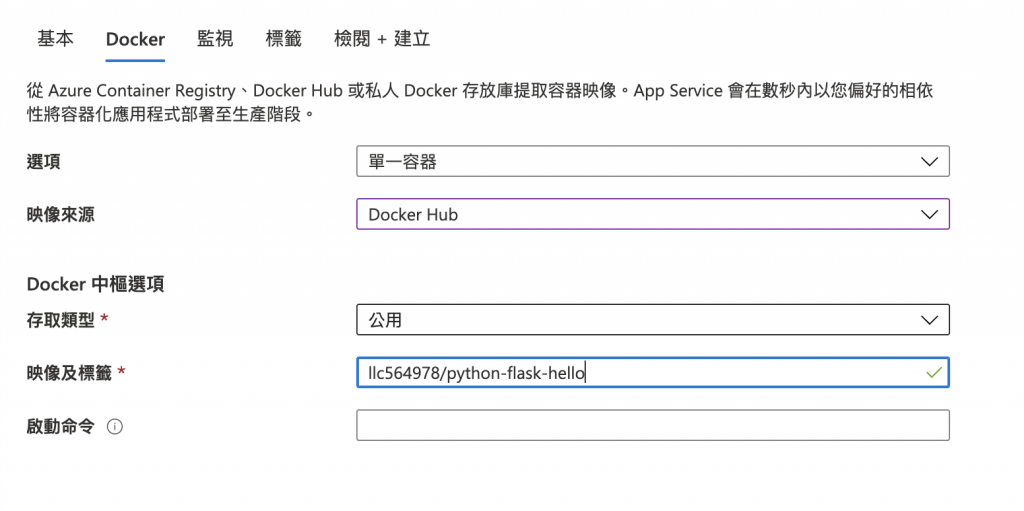
Task: Open the 監視 tab
Action: 215,39
